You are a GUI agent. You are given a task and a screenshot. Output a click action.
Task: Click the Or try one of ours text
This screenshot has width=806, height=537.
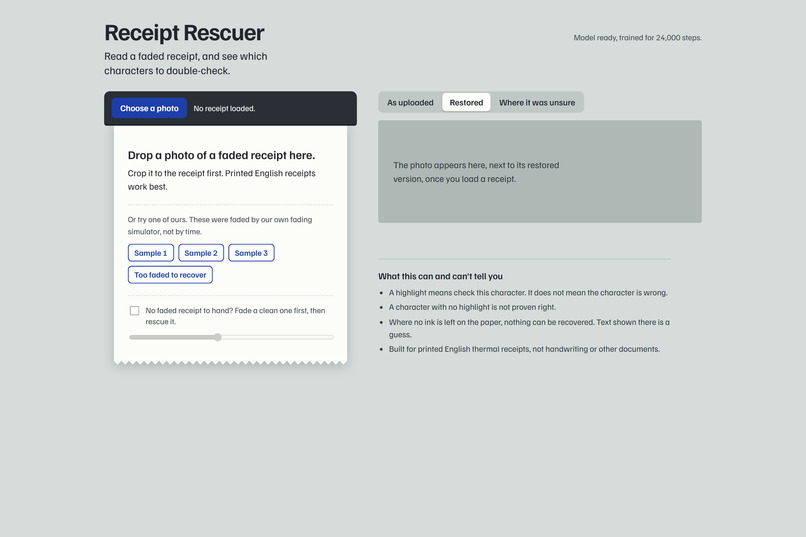(220, 226)
